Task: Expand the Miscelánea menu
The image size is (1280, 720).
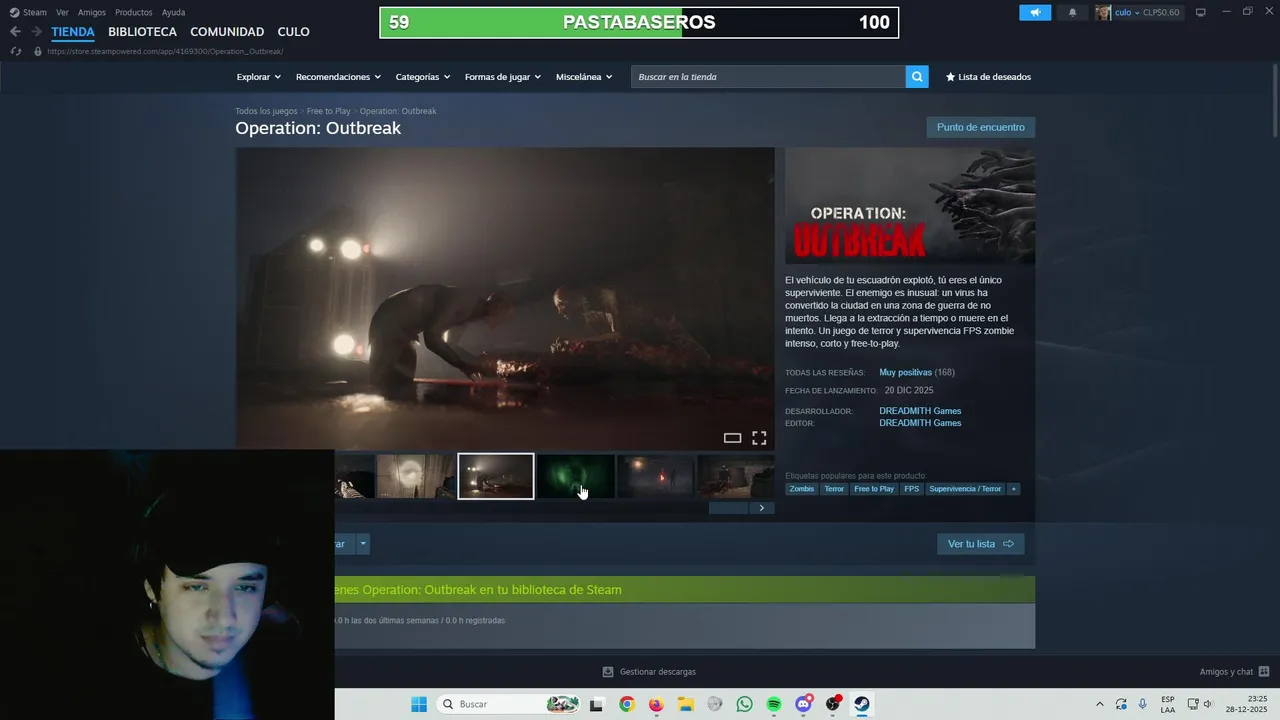Action: point(584,77)
